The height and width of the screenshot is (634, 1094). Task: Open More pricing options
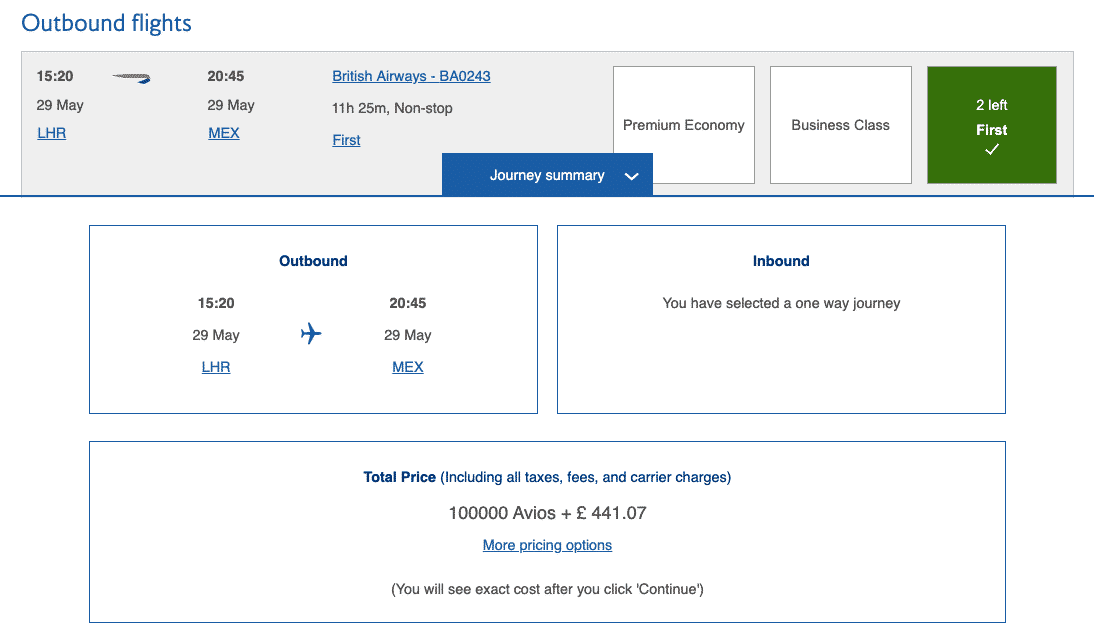click(x=547, y=545)
